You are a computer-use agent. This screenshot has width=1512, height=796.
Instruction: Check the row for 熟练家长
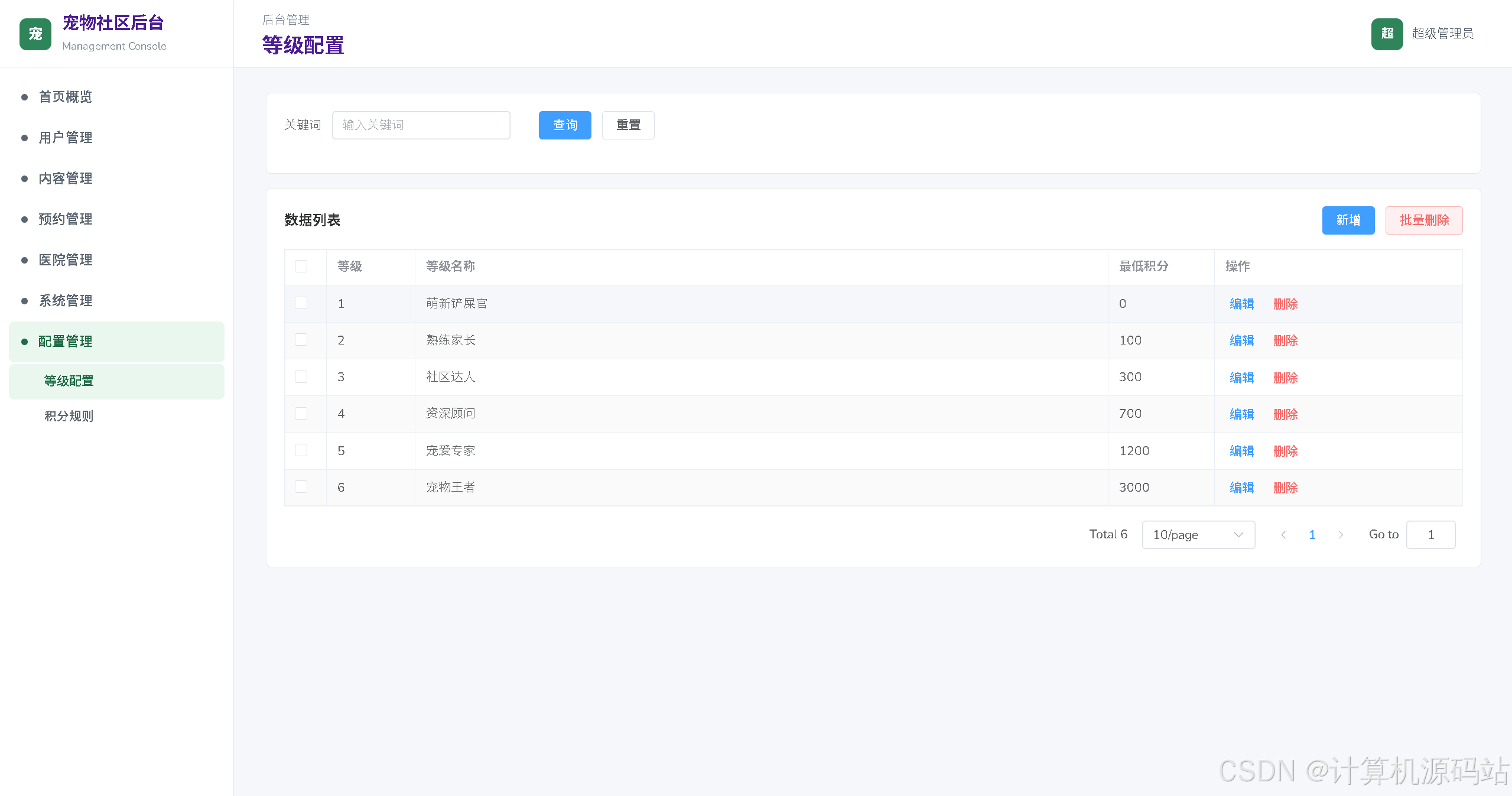tap(301, 340)
